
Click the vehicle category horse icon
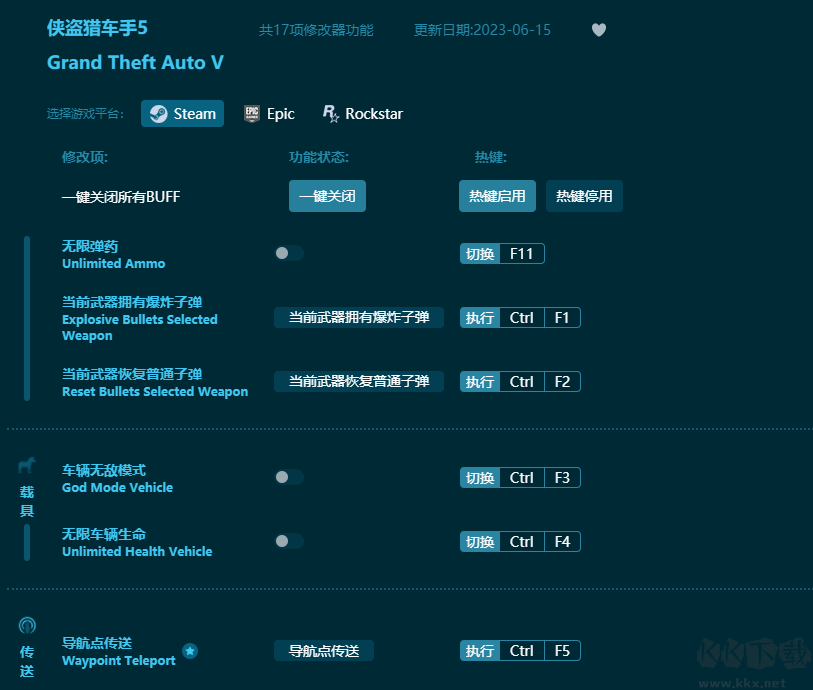pos(26,466)
